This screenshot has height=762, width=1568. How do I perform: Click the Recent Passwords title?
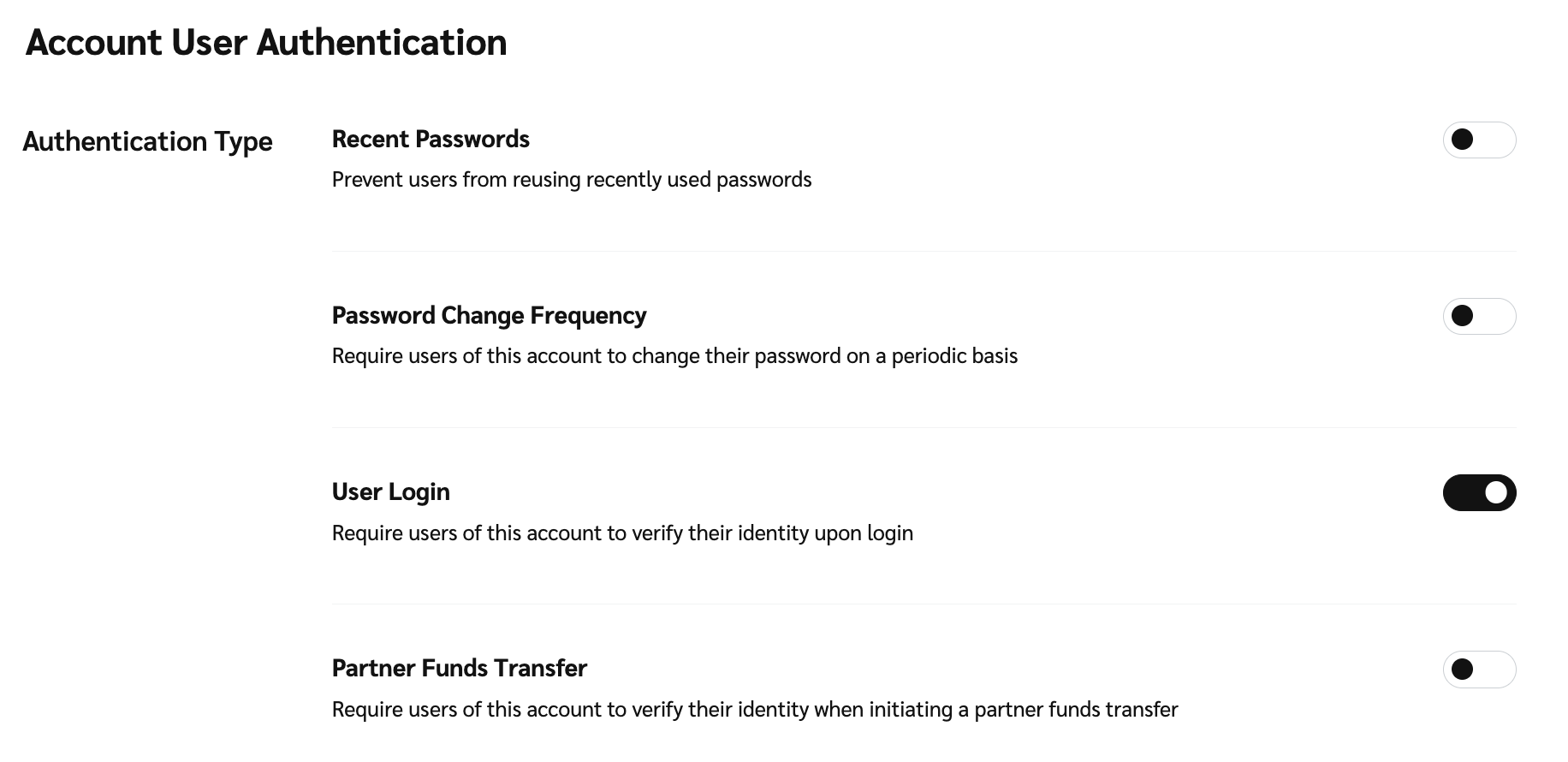[x=431, y=140]
